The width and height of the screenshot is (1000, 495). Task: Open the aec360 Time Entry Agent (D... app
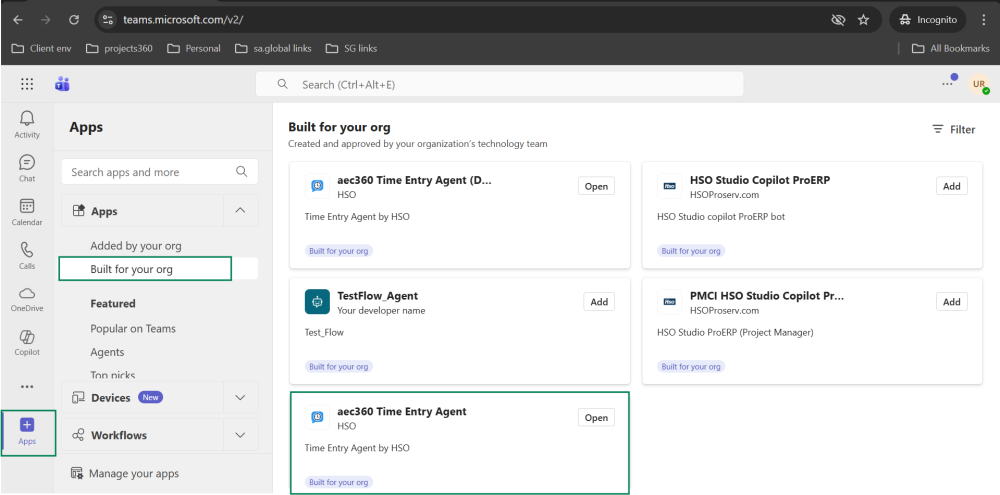click(x=596, y=186)
